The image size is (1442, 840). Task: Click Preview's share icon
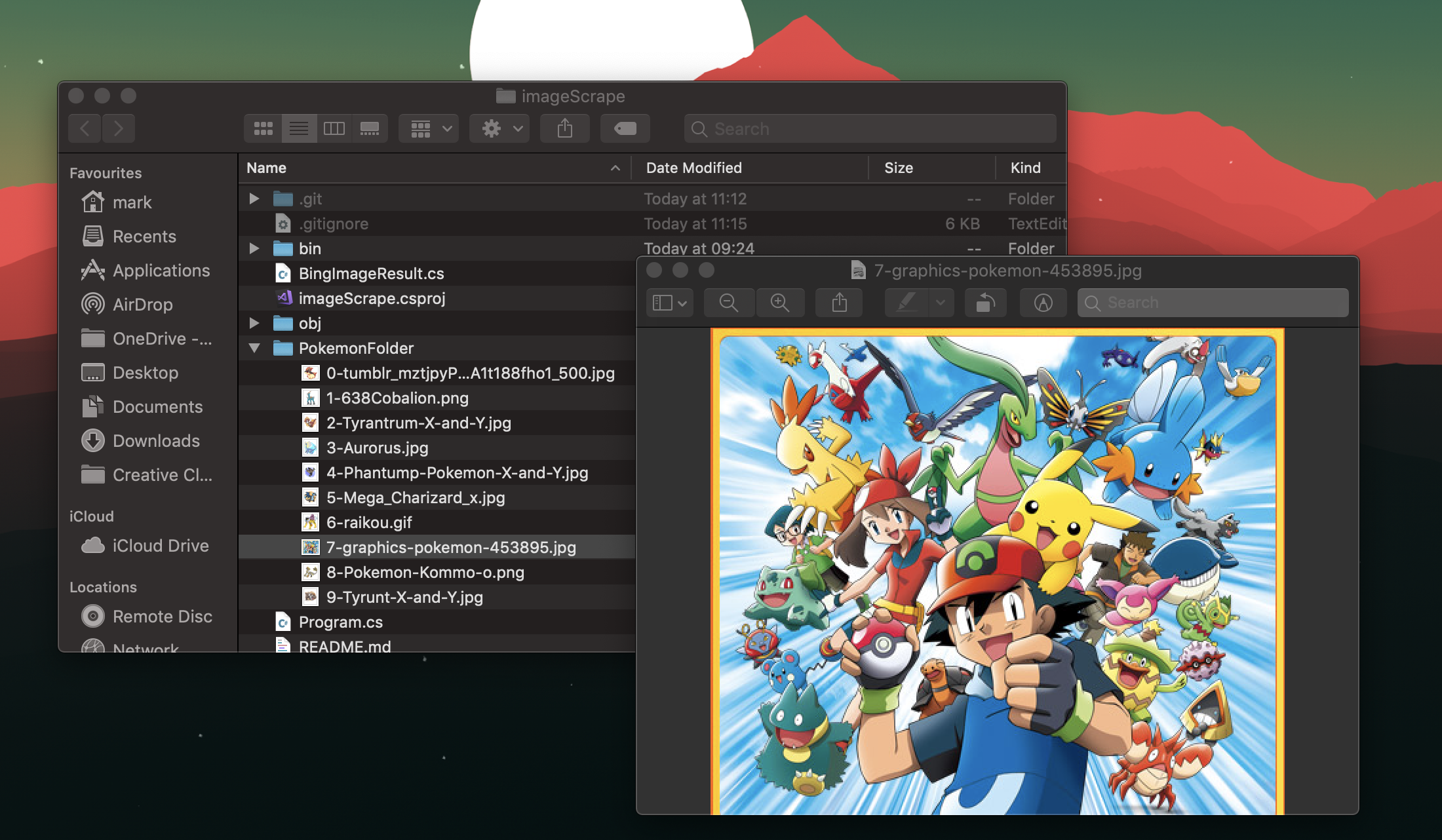point(839,303)
